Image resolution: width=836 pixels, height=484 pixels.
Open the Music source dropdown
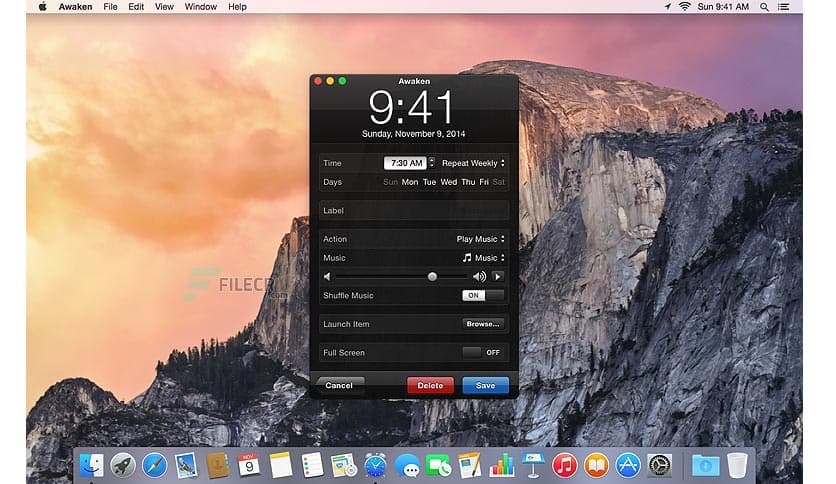(484, 258)
